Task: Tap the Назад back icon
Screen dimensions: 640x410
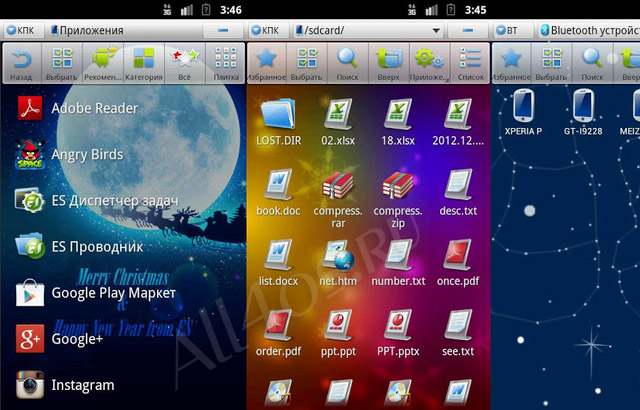Action: pyautogui.click(x=22, y=64)
